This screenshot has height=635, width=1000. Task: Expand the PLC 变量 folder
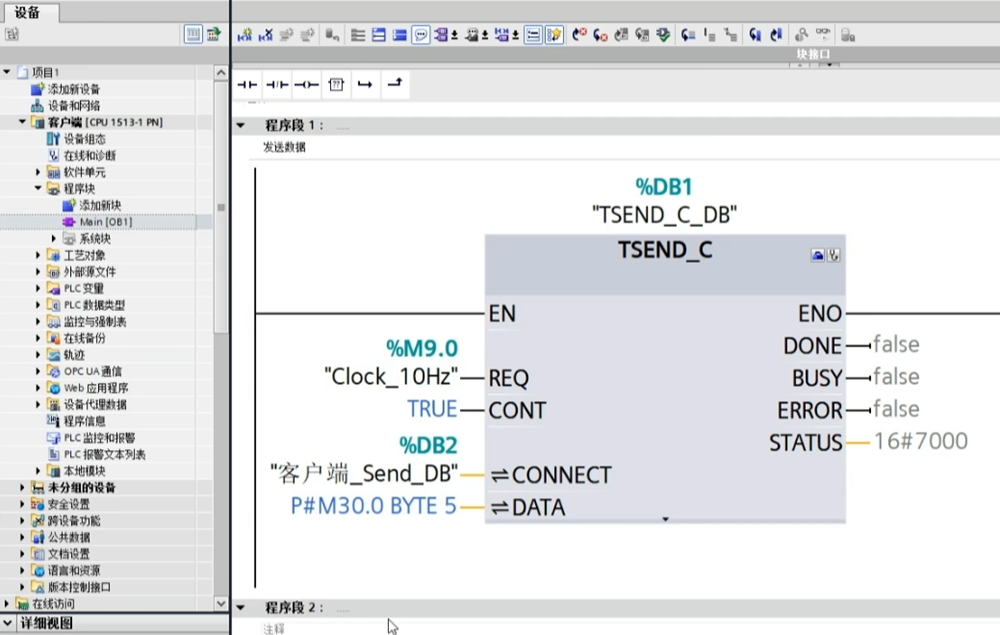39,288
